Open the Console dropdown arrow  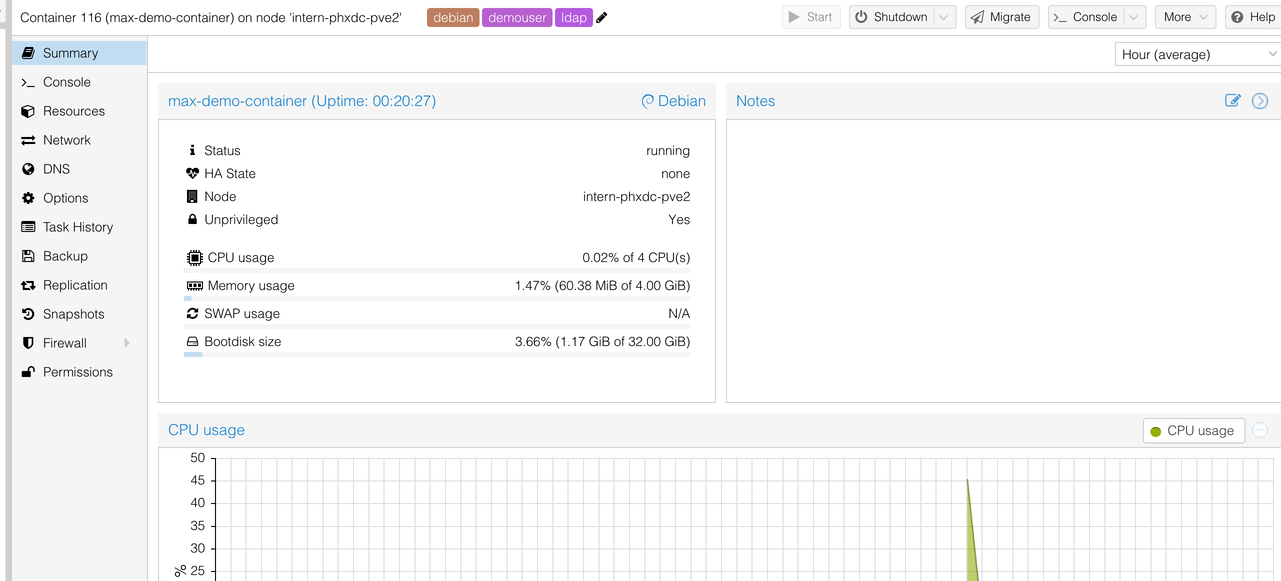[1133, 16]
